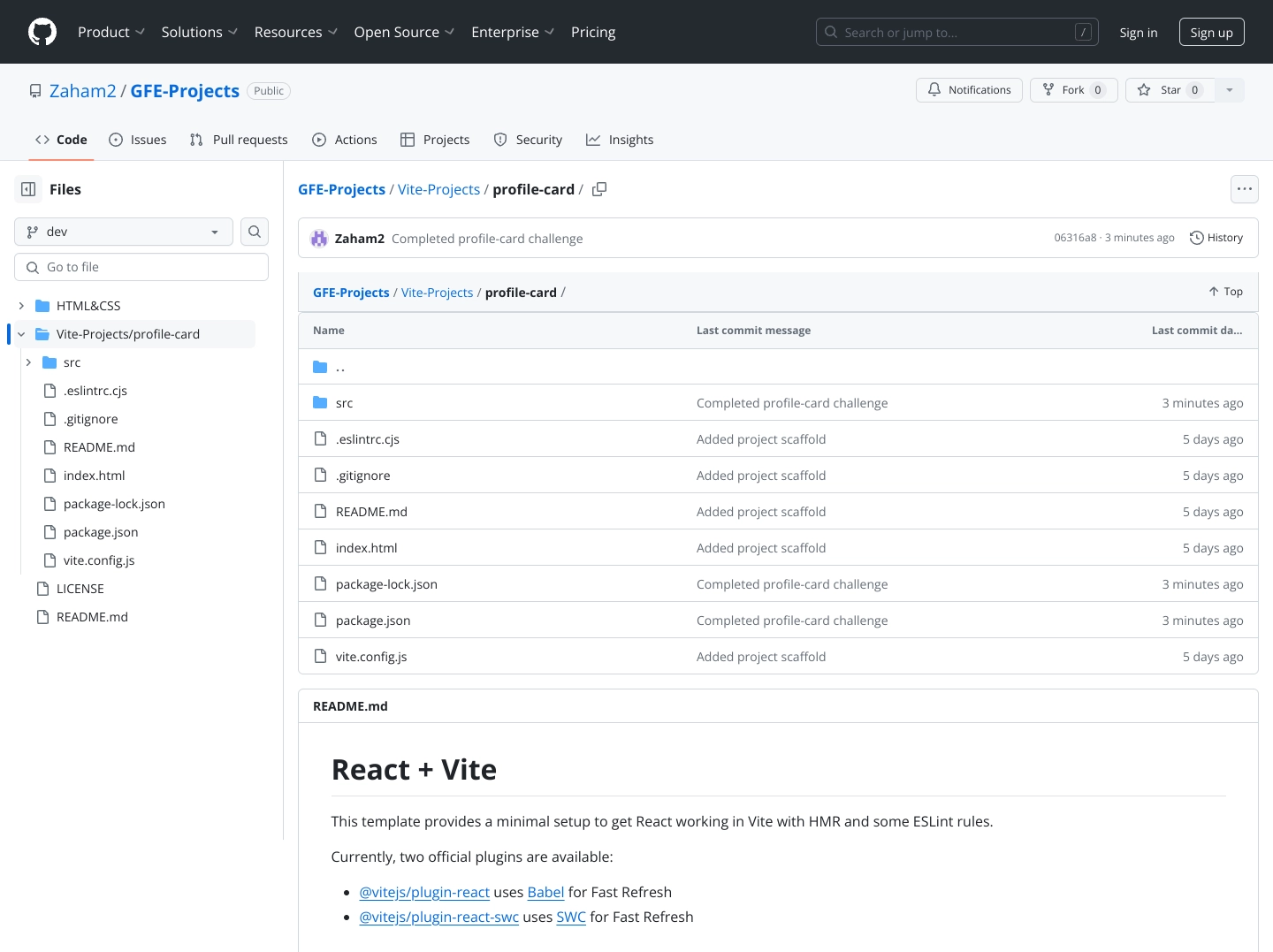Open commit 06316a8 link

(x=1075, y=238)
